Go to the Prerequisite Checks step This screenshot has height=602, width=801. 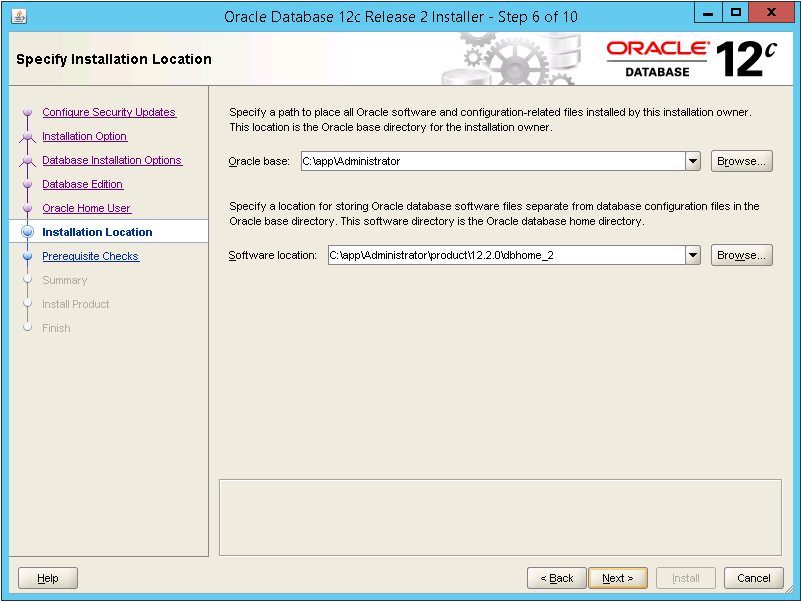[91, 257]
